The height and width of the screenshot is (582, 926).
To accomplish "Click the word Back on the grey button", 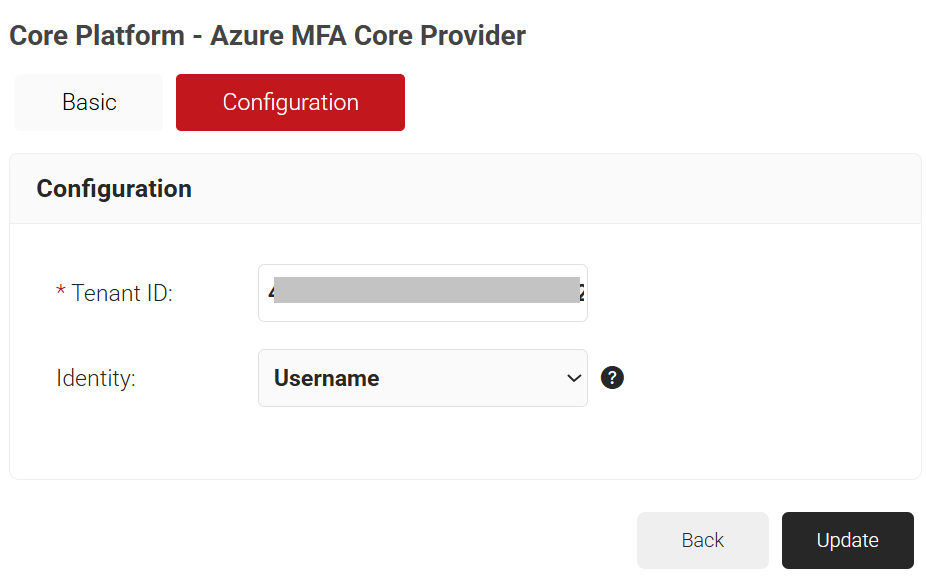I will click(x=702, y=540).
